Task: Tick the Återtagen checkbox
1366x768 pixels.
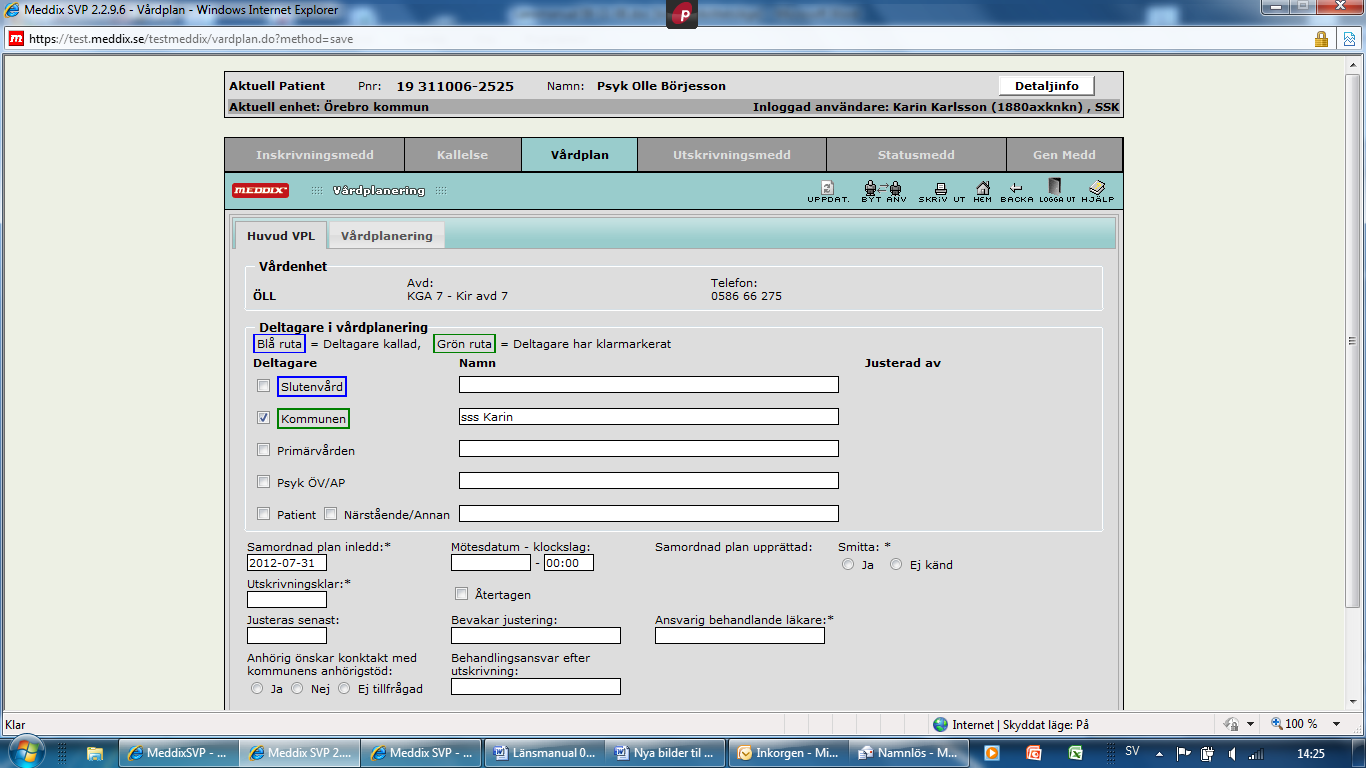Action: pos(461,593)
